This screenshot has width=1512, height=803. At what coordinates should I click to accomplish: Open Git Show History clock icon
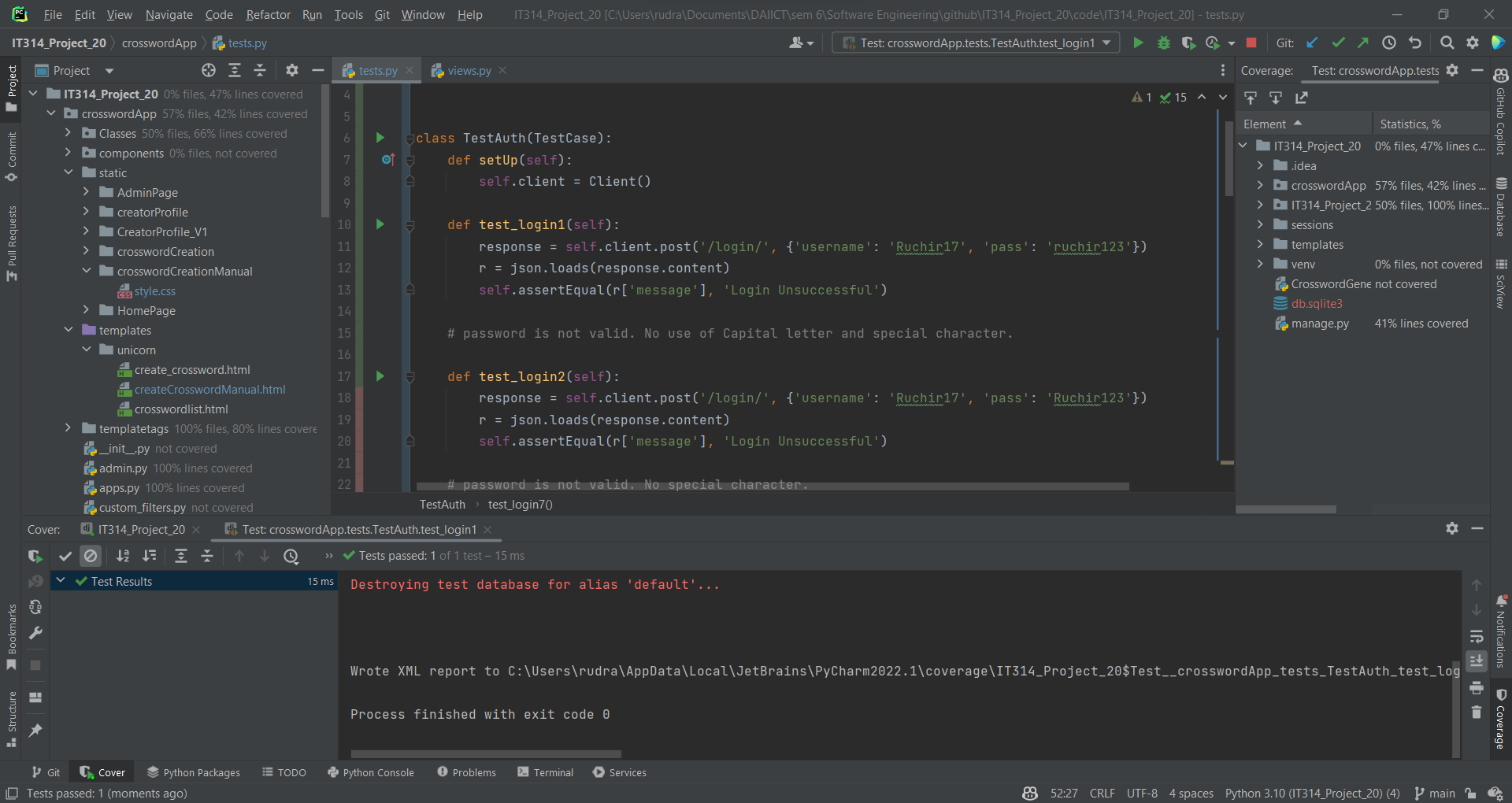(x=1389, y=43)
